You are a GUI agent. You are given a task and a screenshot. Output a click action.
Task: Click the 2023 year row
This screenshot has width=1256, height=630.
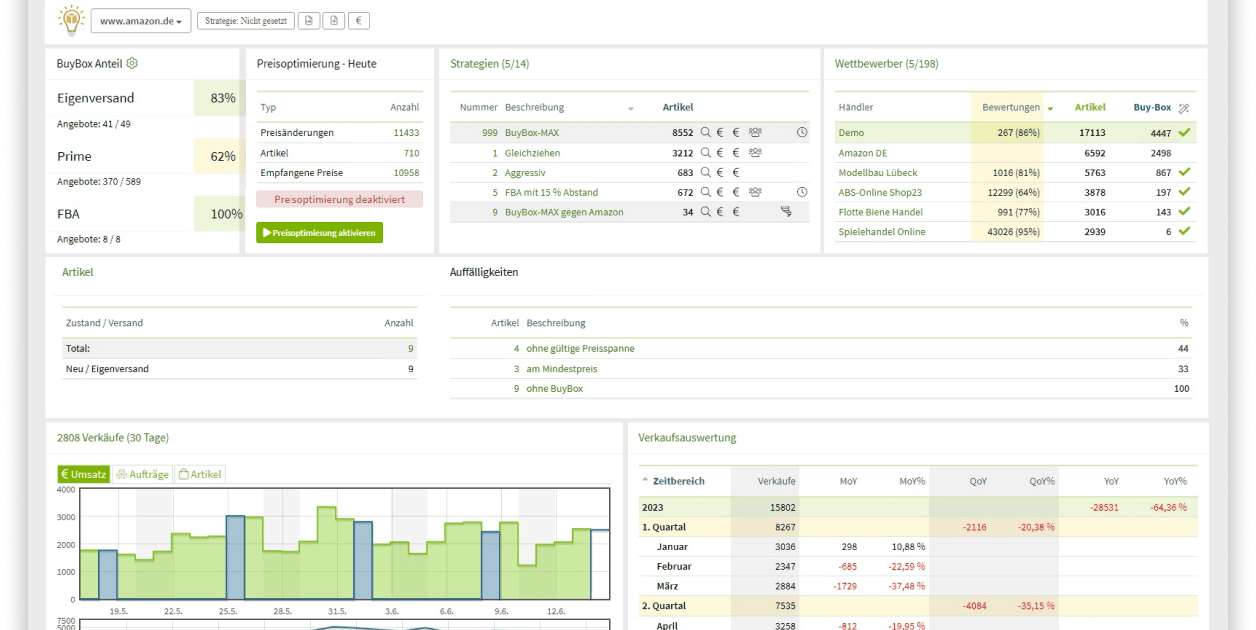point(918,507)
